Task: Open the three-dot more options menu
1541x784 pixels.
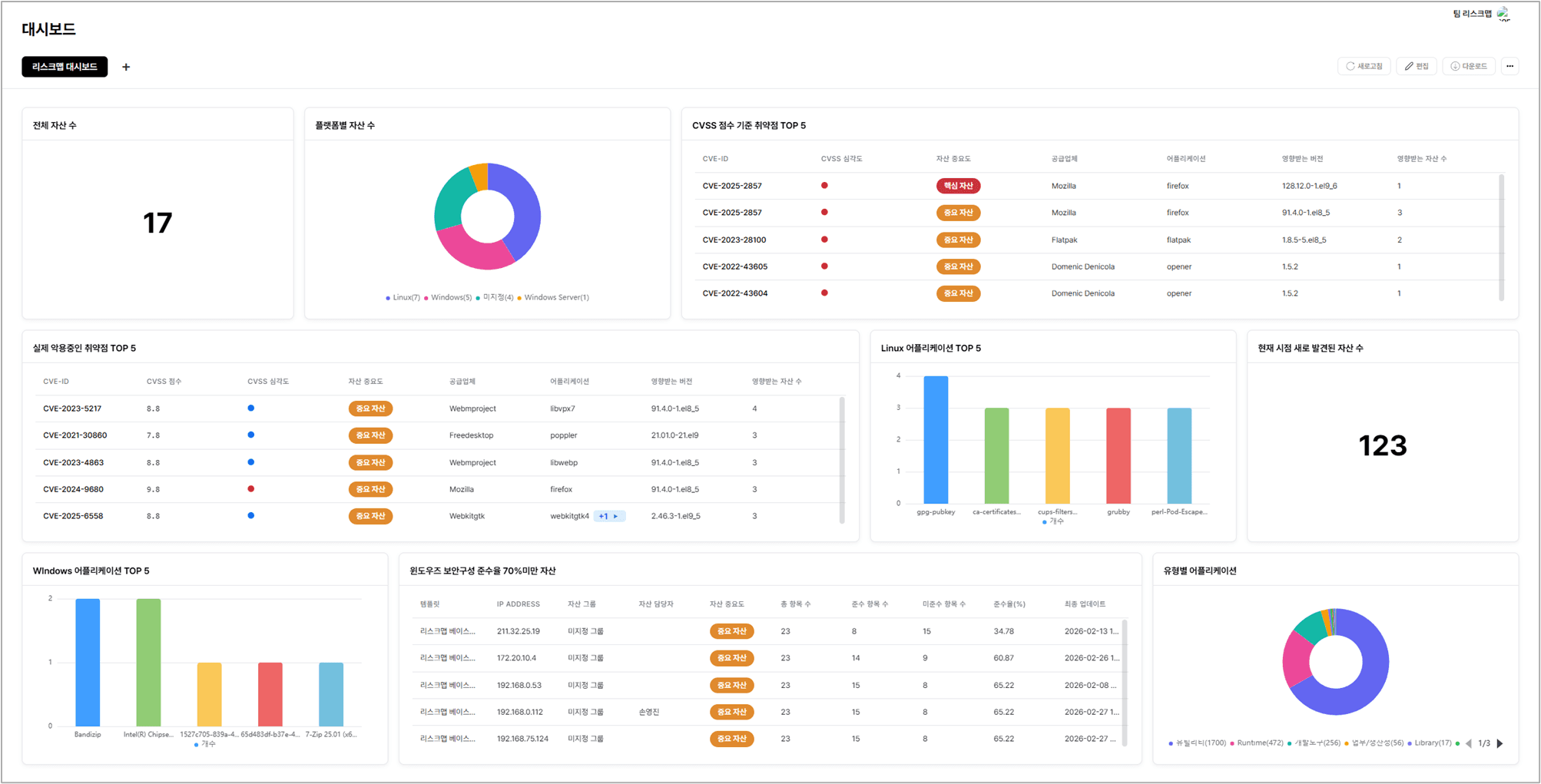Action: click(1510, 66)
